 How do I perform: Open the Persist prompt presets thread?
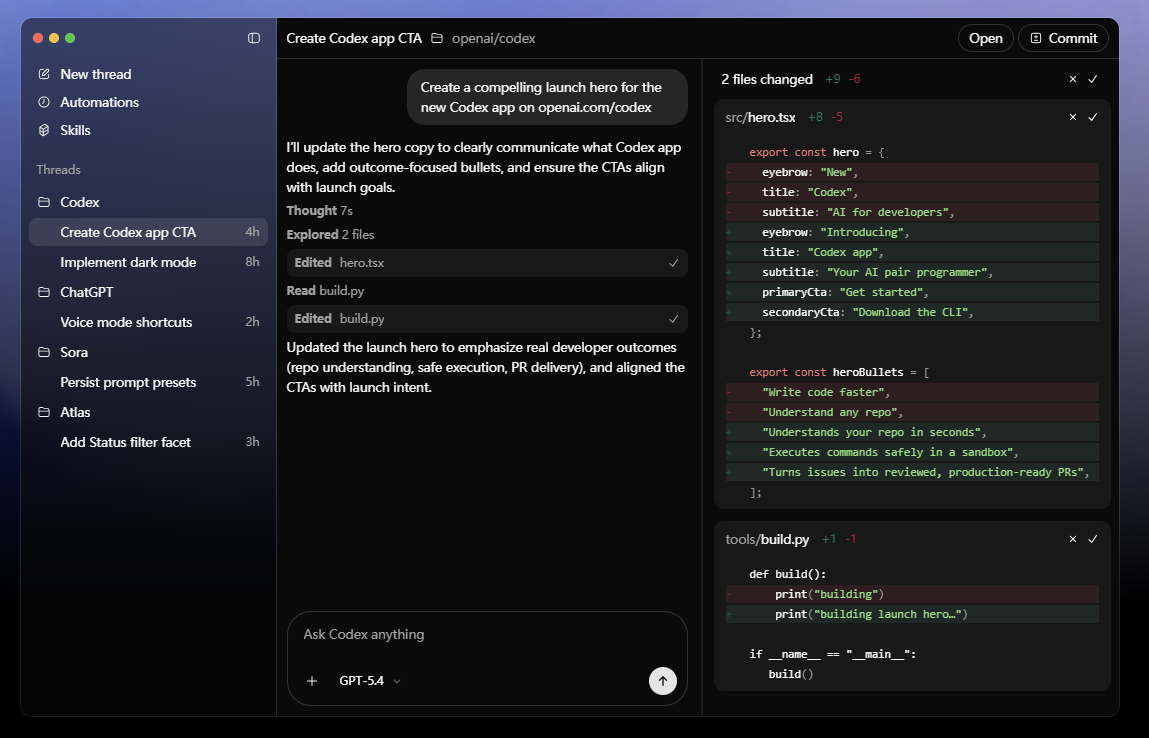coord(148,383)
